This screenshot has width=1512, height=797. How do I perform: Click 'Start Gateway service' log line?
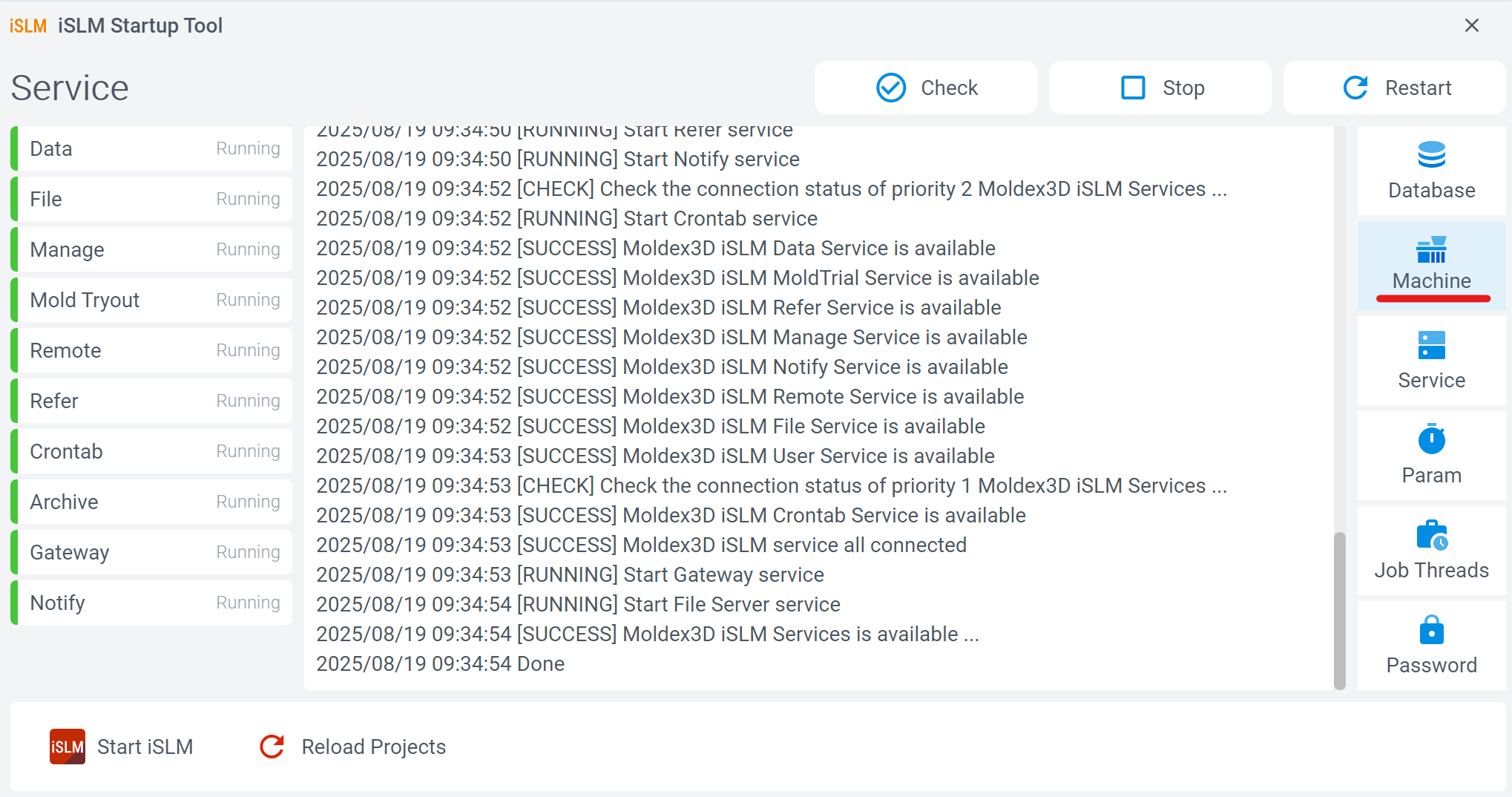click(570, 574)
